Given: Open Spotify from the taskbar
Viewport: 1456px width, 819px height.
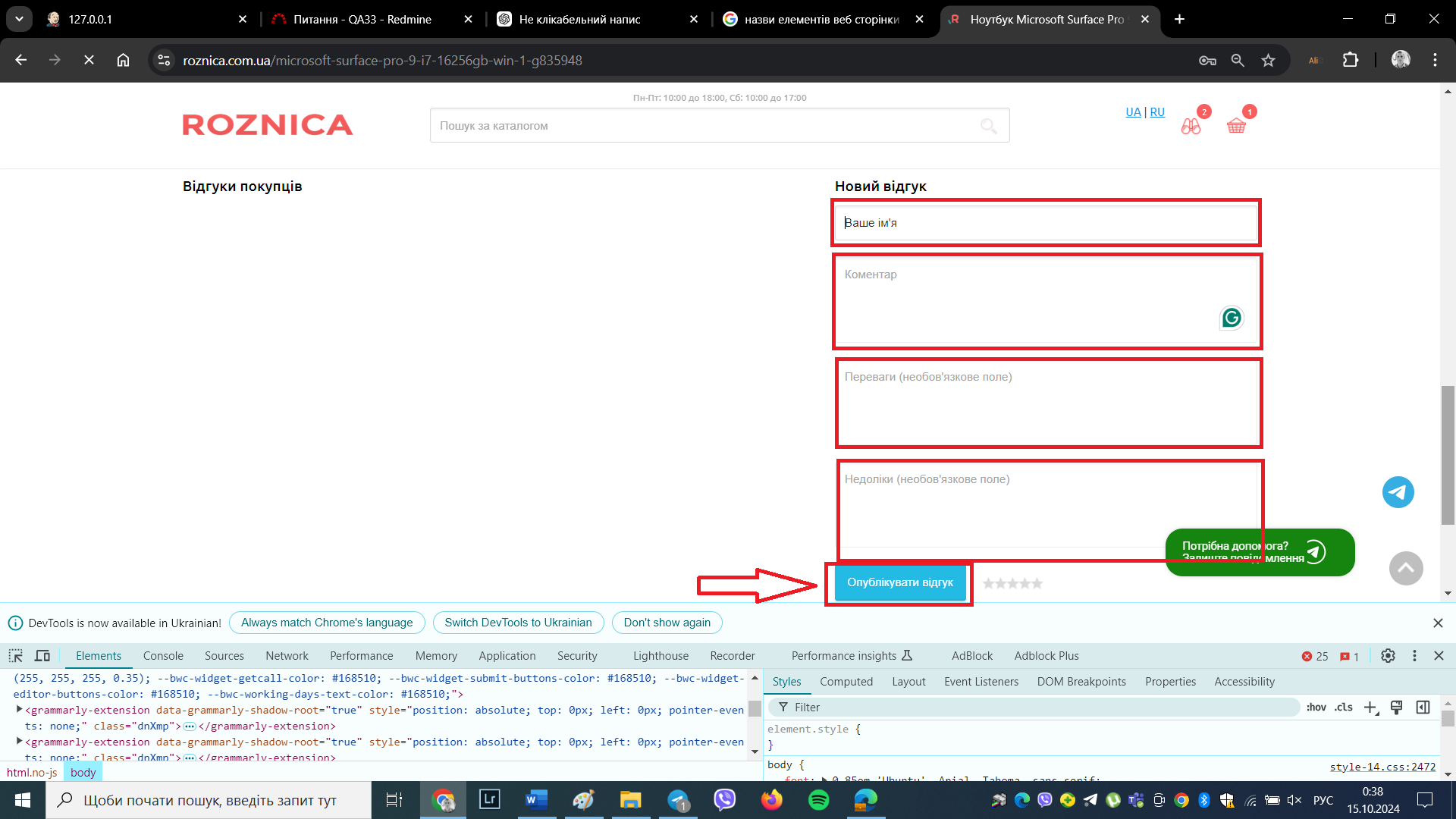Looking at the screenshot, I should (x=818, y=800).
